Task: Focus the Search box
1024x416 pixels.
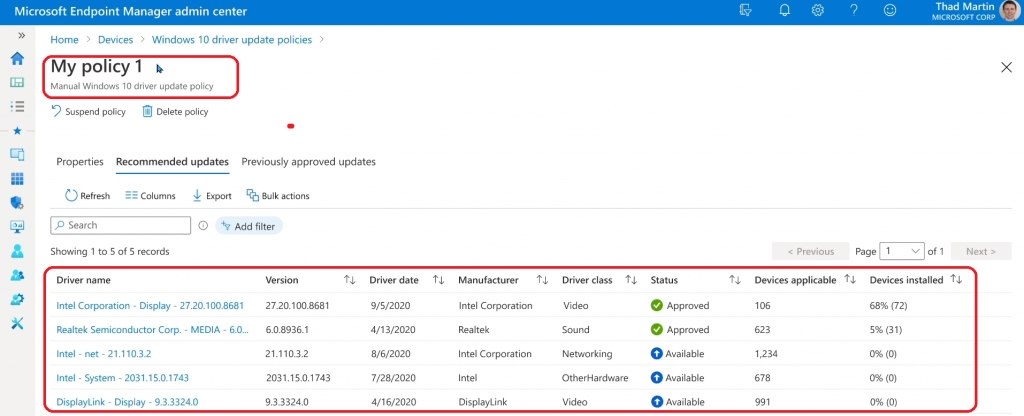Action: point(121,225)
